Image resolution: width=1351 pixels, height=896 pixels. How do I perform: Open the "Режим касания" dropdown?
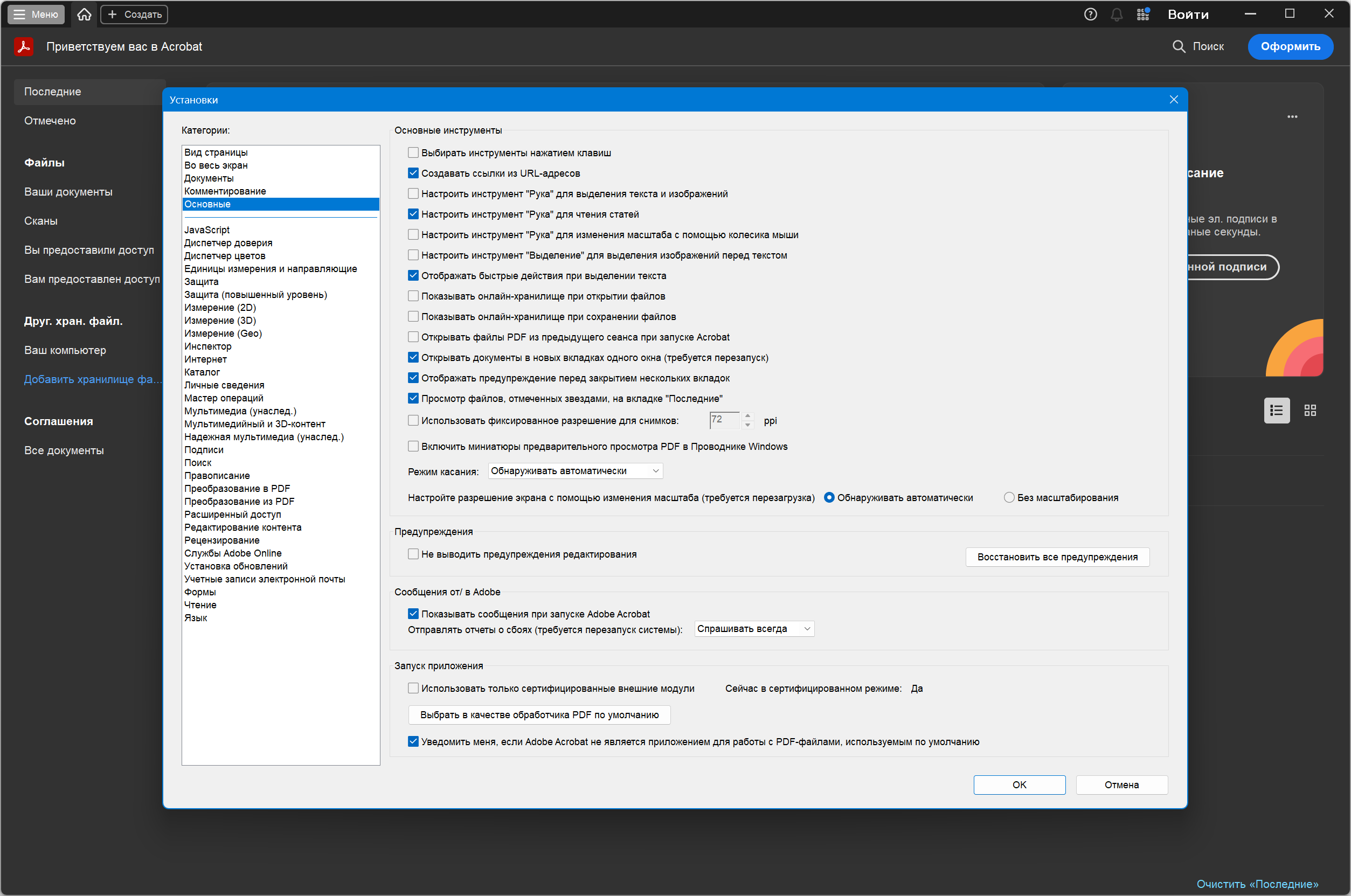click(x=576, y=471)
